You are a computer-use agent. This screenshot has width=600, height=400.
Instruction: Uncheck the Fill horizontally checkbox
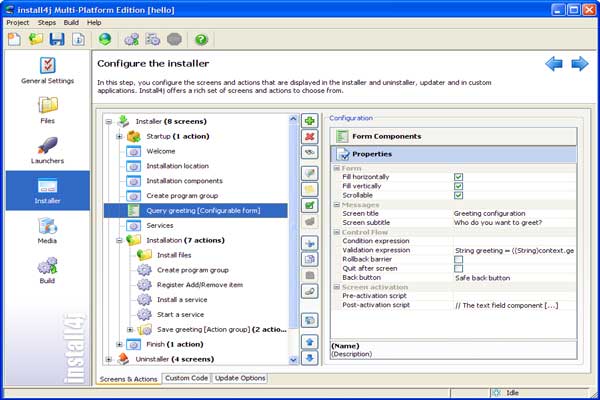pyautogui.click(x=458, y=178)
